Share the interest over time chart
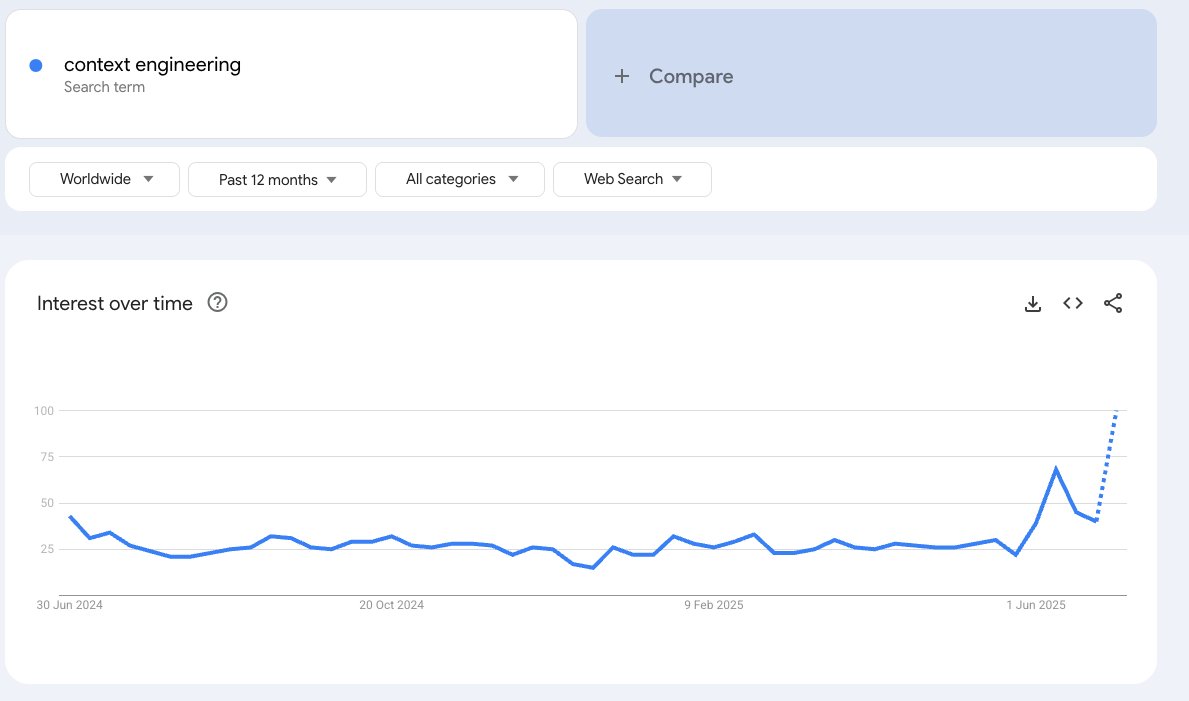1189x701 pixels. tap(1112, 303)
